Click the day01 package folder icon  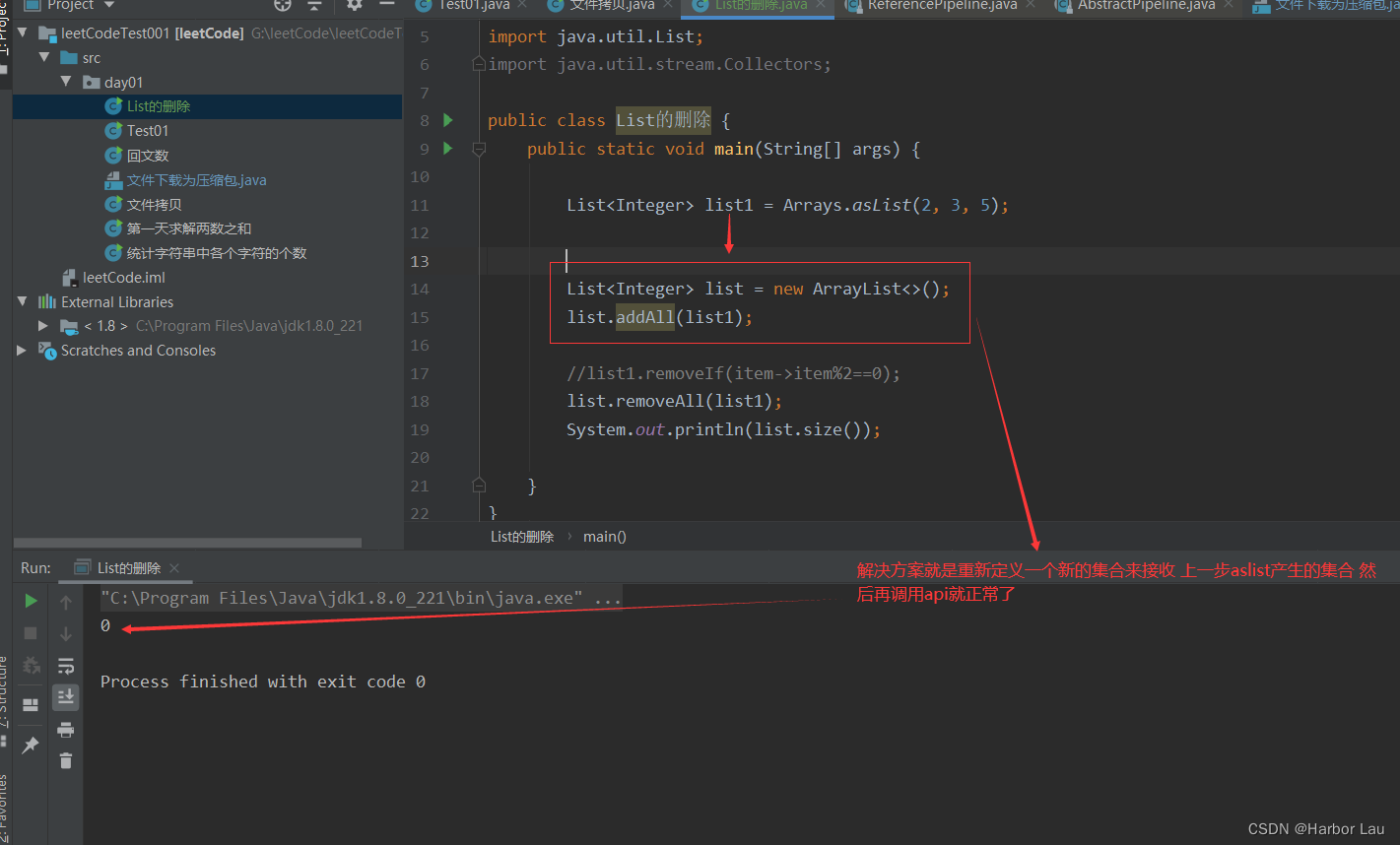[x=92, y=83]
